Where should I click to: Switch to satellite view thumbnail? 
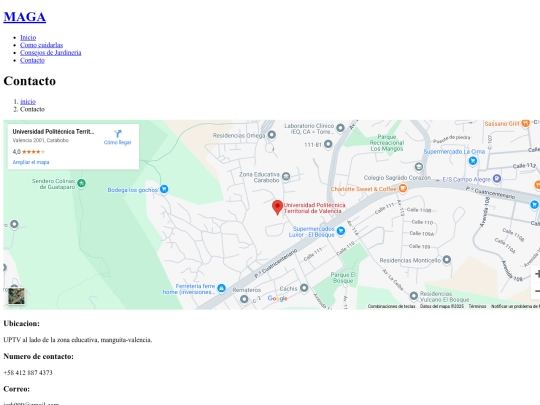click(17, 296)
